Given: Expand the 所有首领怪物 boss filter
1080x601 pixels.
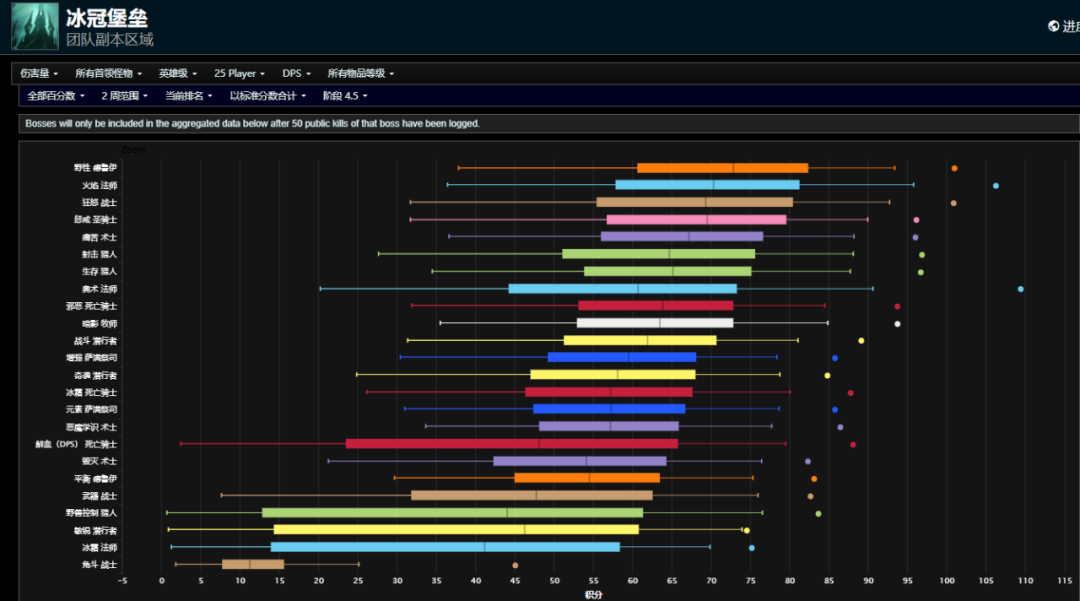Looking at the screenshot, I should [108, 73].
